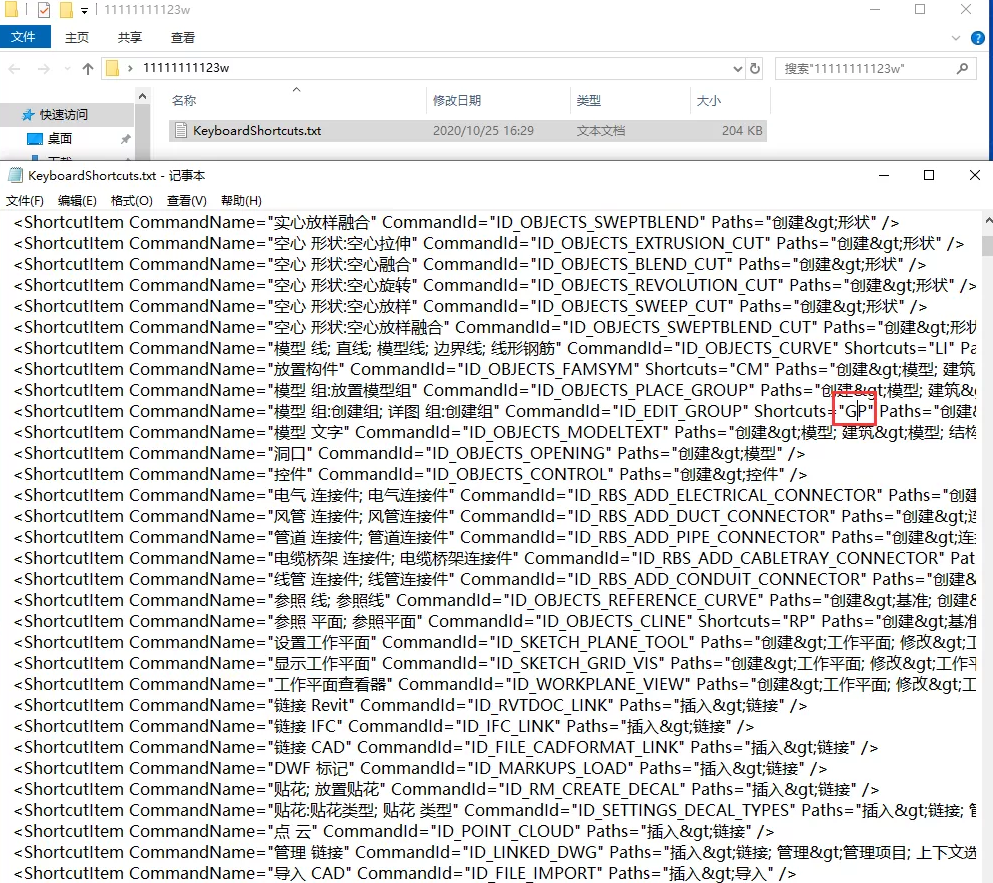
Task: Click ID_EDIT_GROUP text in Notepad
Action: point(680,412)
